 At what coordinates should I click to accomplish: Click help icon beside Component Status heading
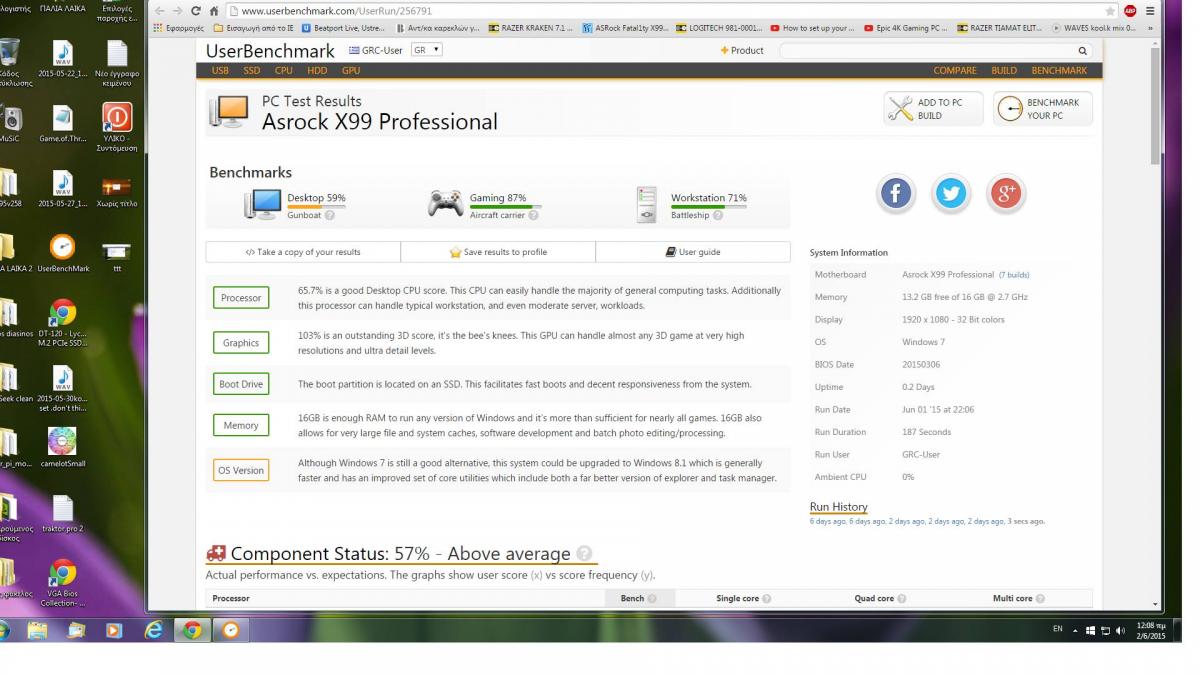pyautogui.click(x=585, y=554)
